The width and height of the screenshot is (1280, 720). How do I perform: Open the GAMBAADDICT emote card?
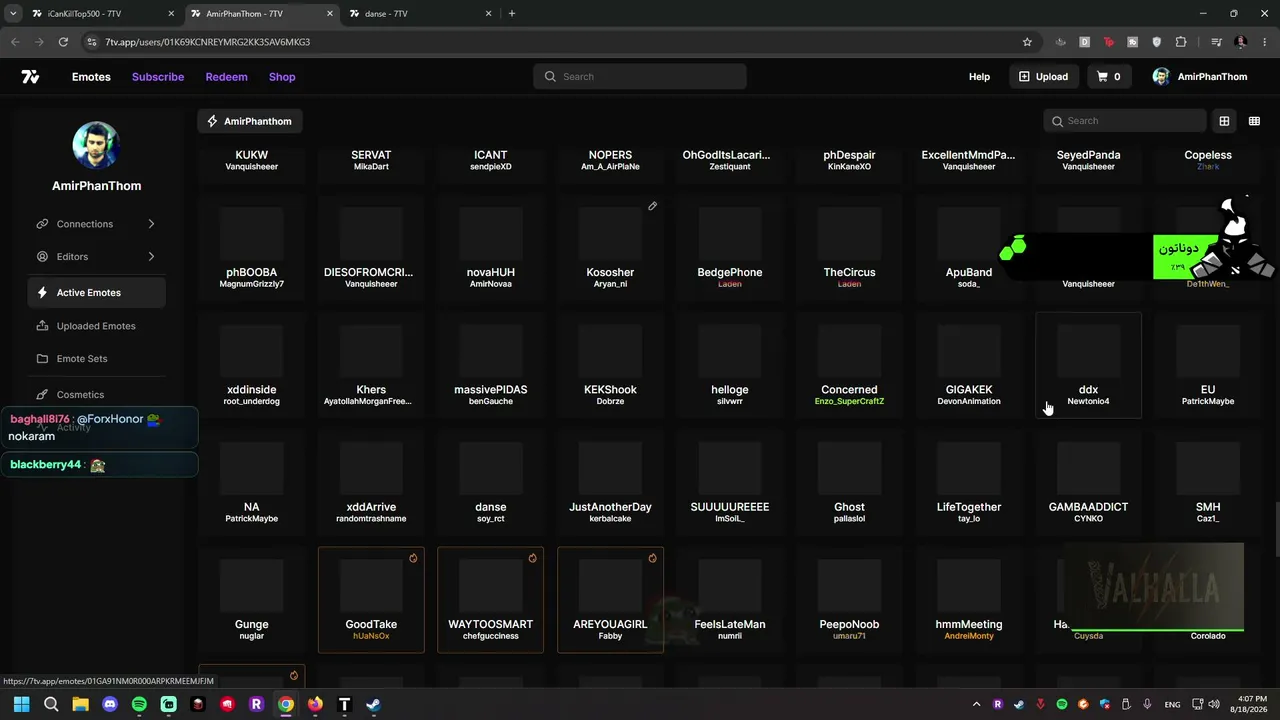coord(1088,481)
